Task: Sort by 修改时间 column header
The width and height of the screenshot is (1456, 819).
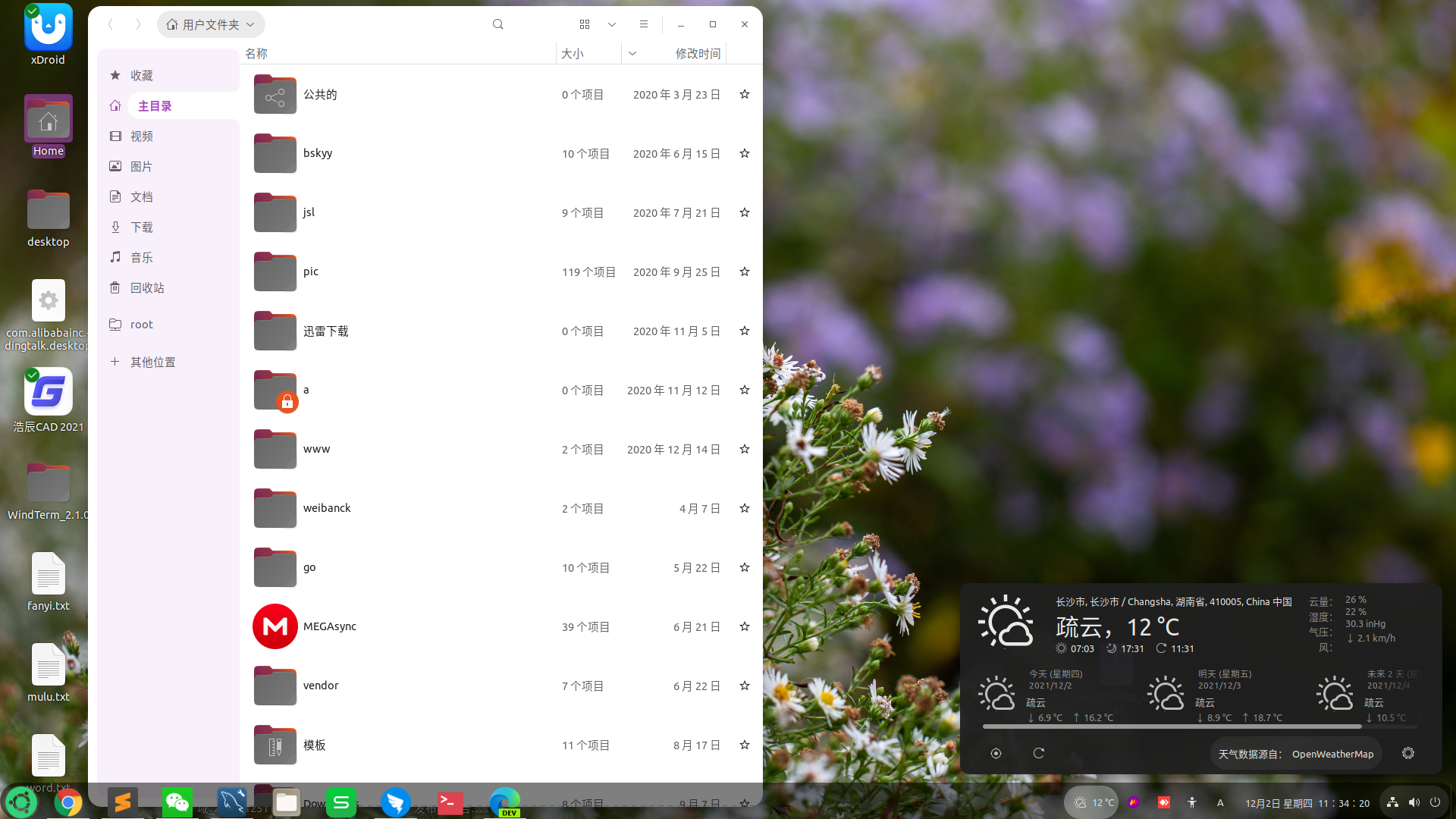Action: [x=698, y=53]
